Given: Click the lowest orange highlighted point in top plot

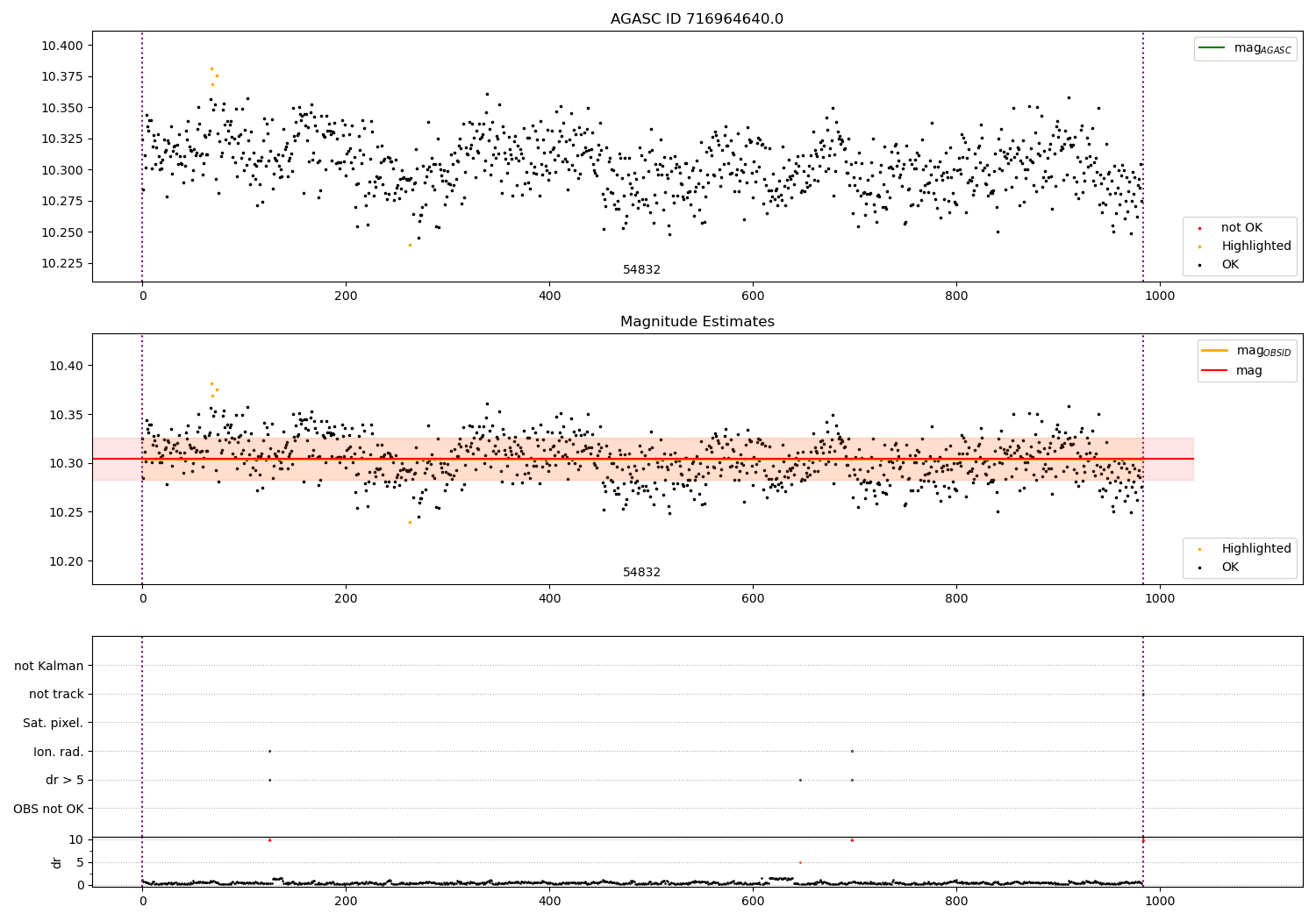Looking at the screenshot, I should click(x=410, y=245).
